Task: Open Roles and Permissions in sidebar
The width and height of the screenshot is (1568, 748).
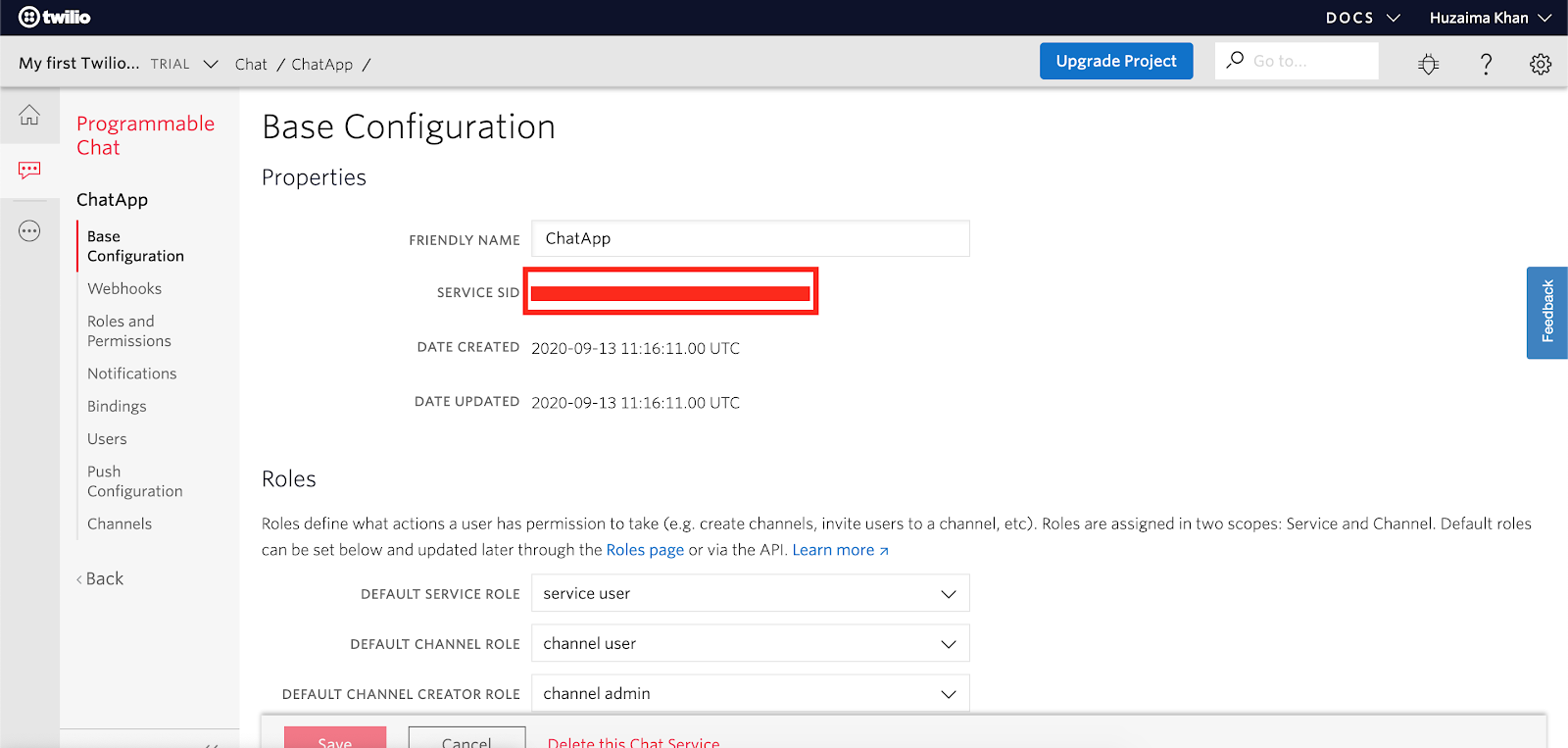Action: pyautogui.click(x=129, y=331)
